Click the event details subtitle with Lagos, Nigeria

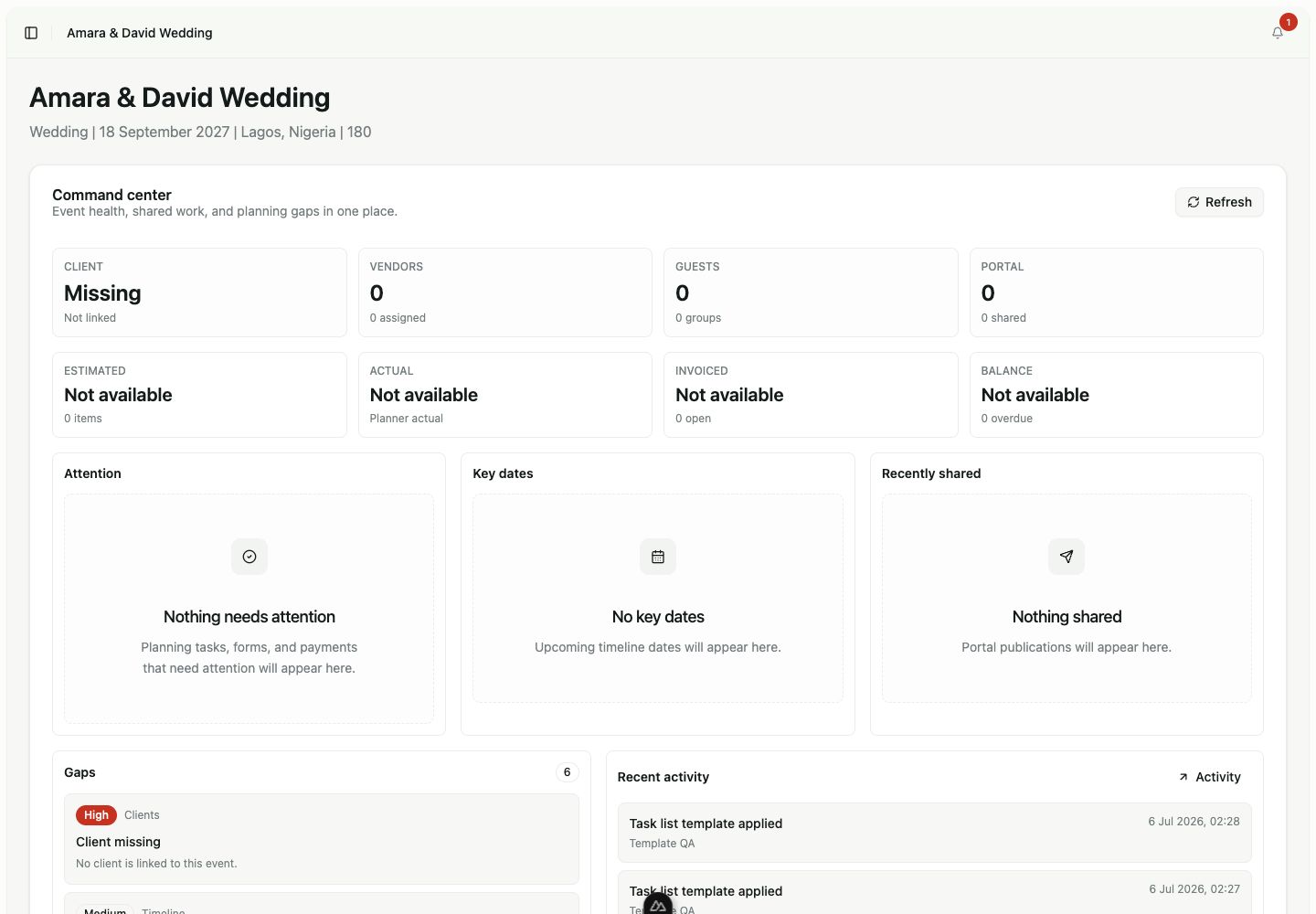[200, 132]
